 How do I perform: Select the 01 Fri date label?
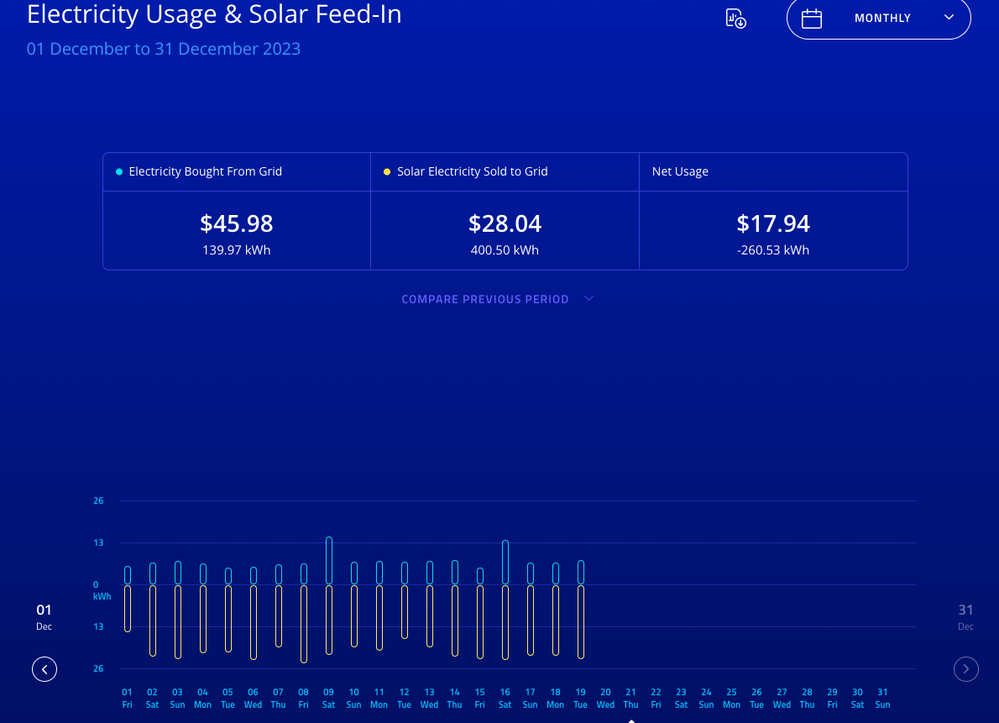tap(127, 697)
